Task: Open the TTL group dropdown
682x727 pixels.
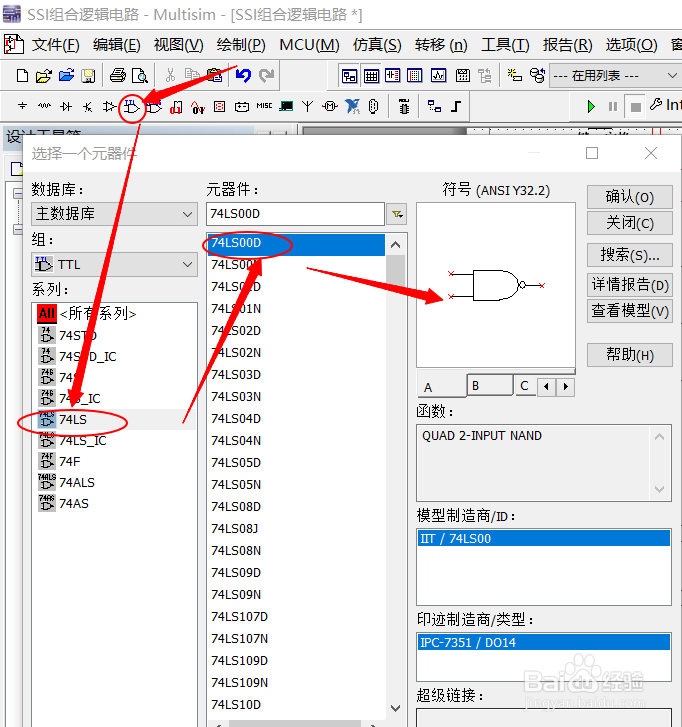Action: [x=114, y=264]
